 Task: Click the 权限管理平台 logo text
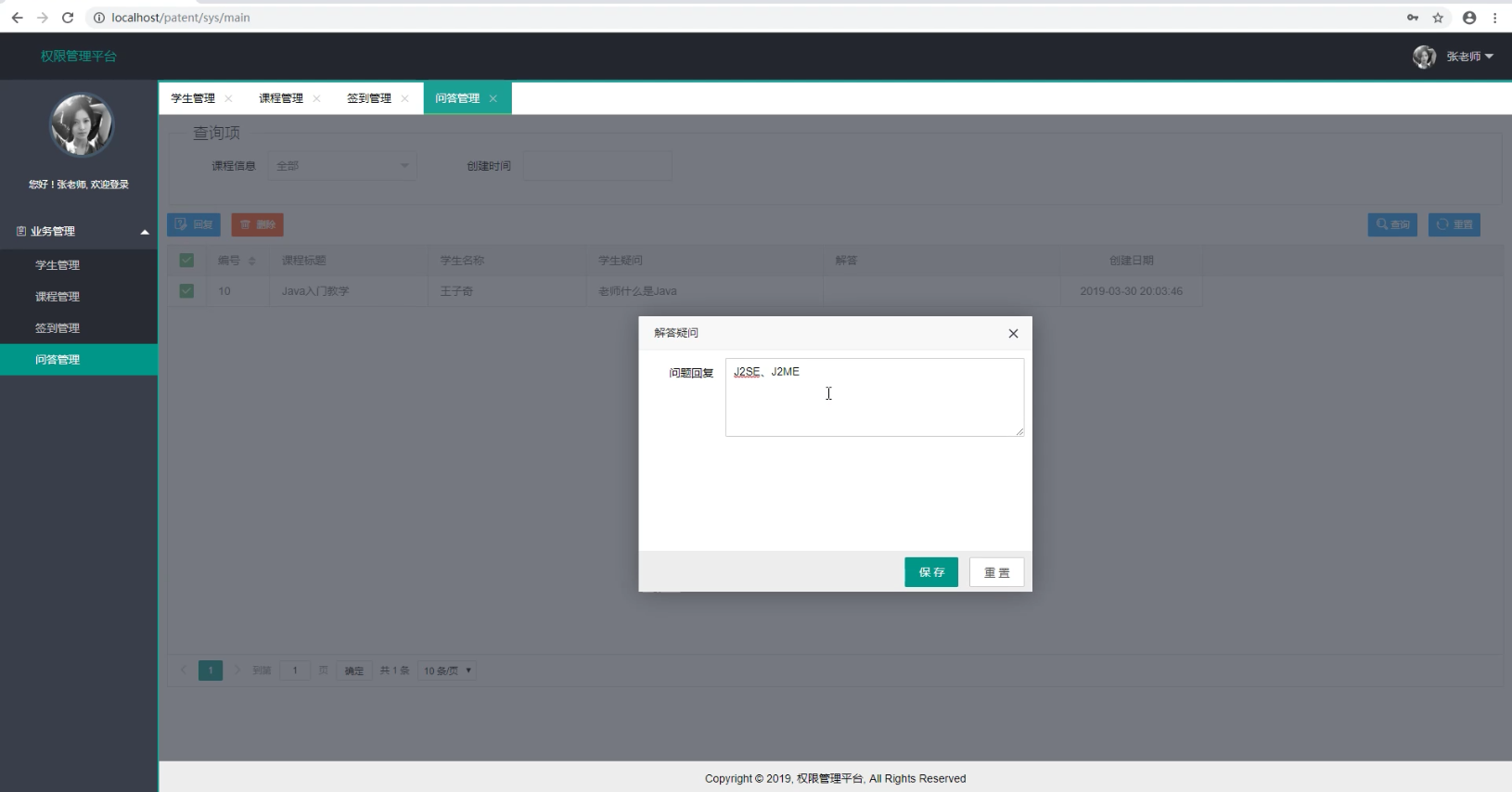pos(79,57)
